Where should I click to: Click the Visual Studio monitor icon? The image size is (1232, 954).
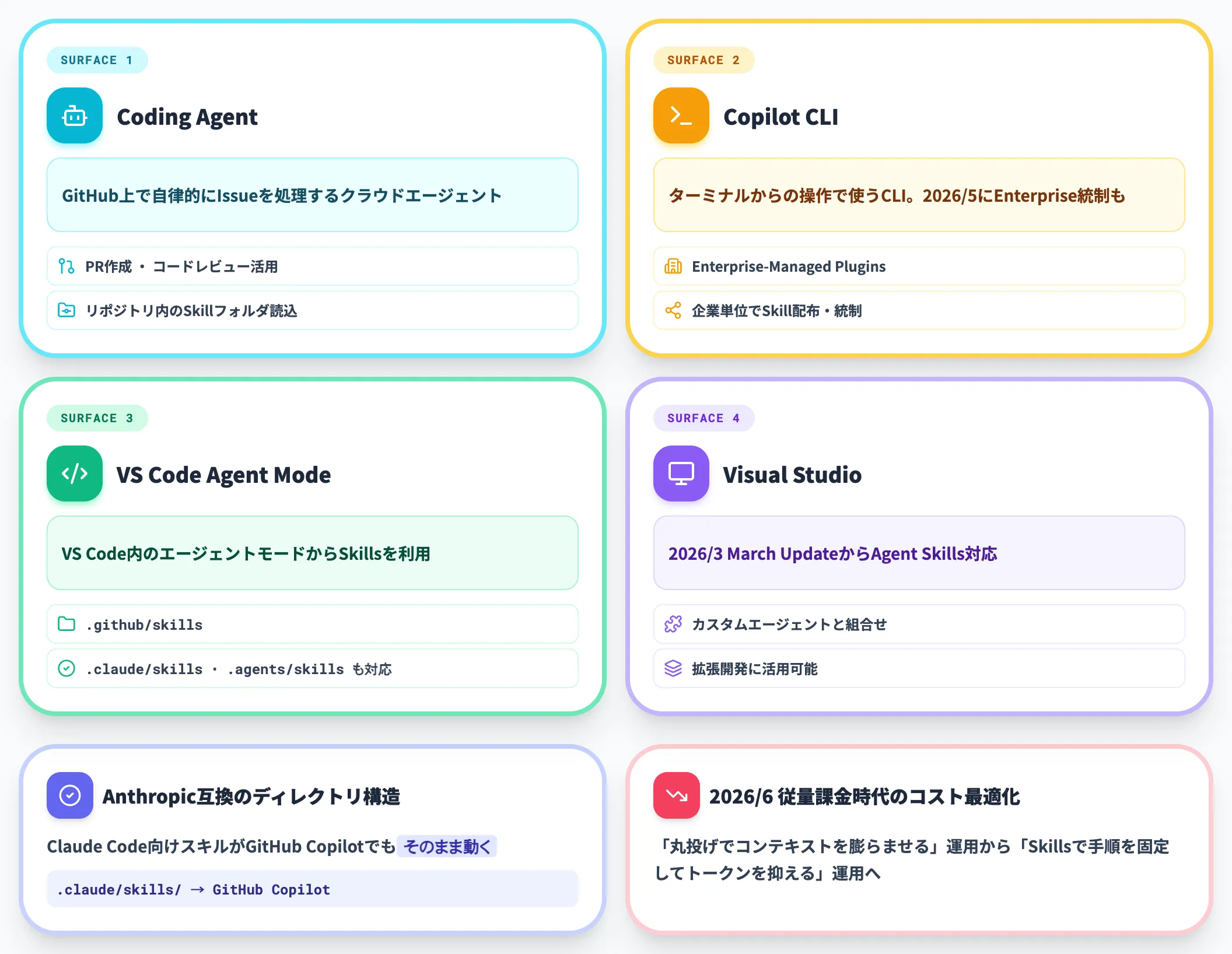(x=681, y=474)
